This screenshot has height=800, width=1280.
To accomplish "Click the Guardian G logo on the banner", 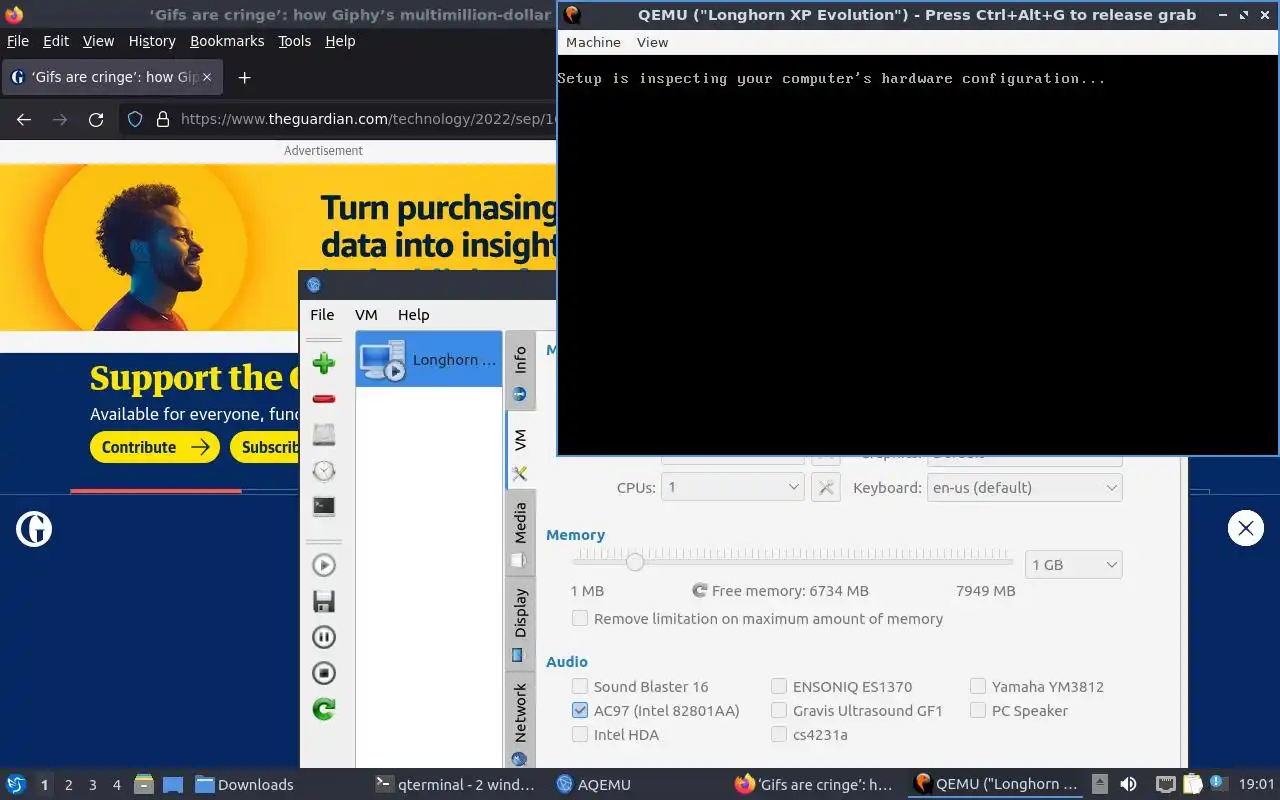I will coord(34,528).
